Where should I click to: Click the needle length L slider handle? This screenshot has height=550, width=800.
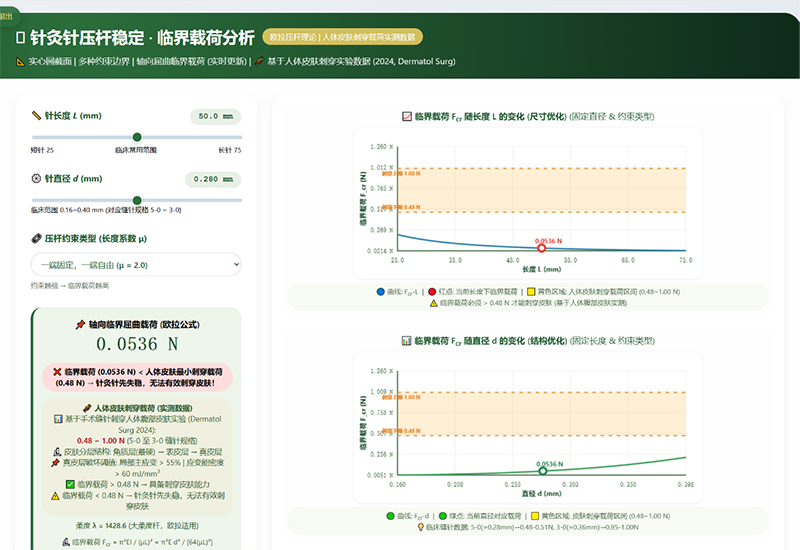pos(137,137)
